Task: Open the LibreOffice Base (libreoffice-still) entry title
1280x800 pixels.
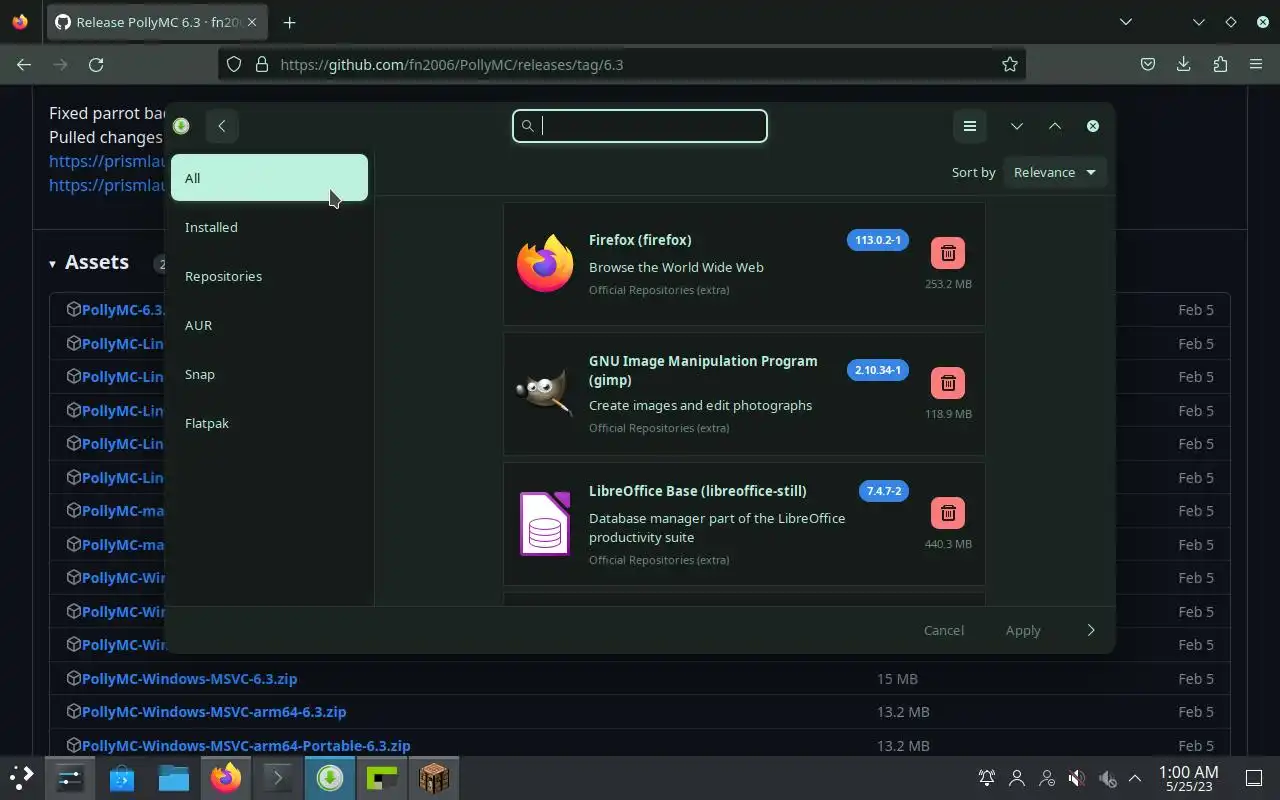Action: coord(698,491)
